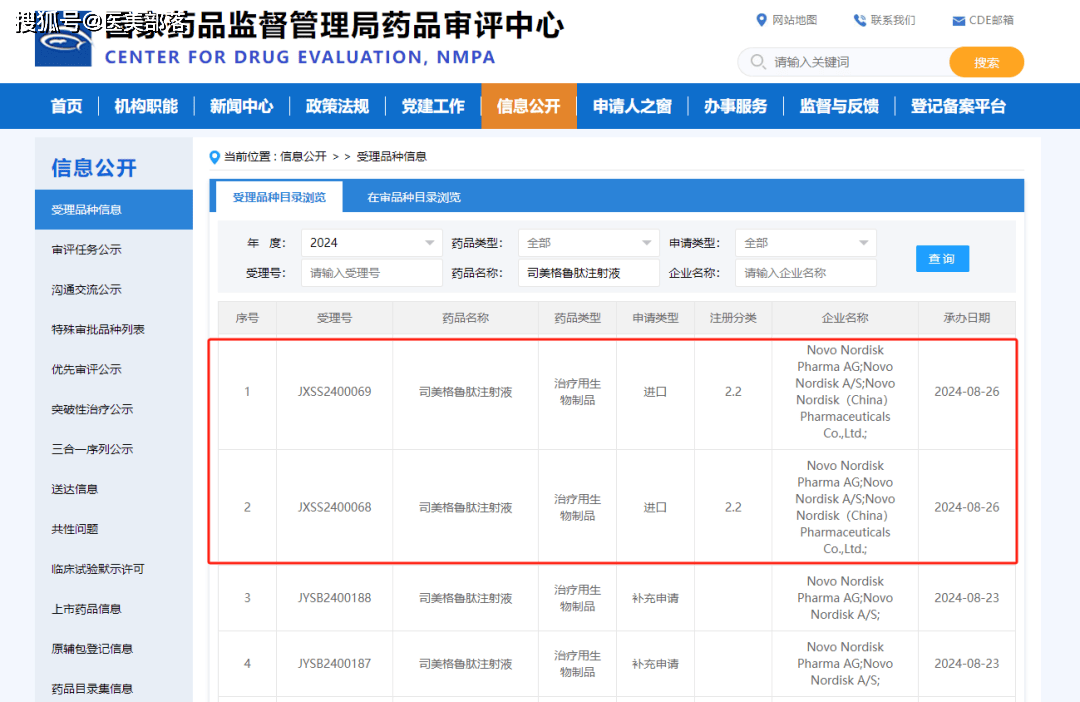Click registration class 2.2 in row JXSS2400069
Viewport: 1080px width, 702px height.
click(x=733, y=392)
